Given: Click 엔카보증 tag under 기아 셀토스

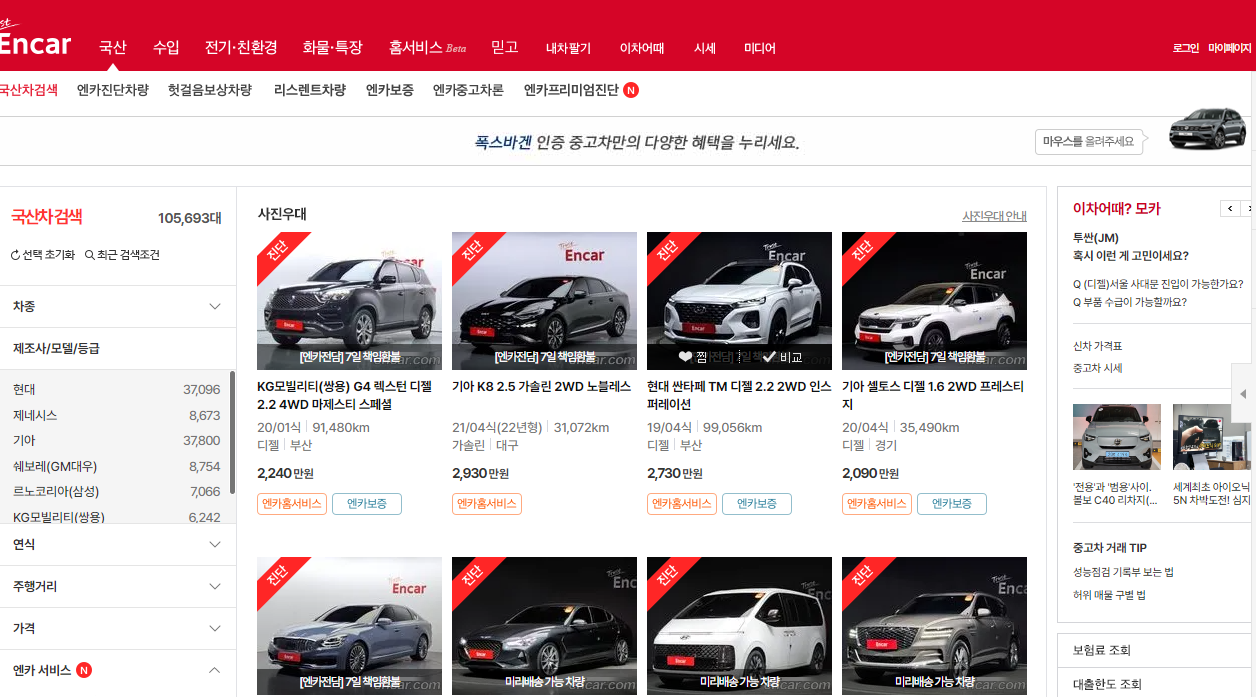Looking at the screenshot, I should coord(952,504).
